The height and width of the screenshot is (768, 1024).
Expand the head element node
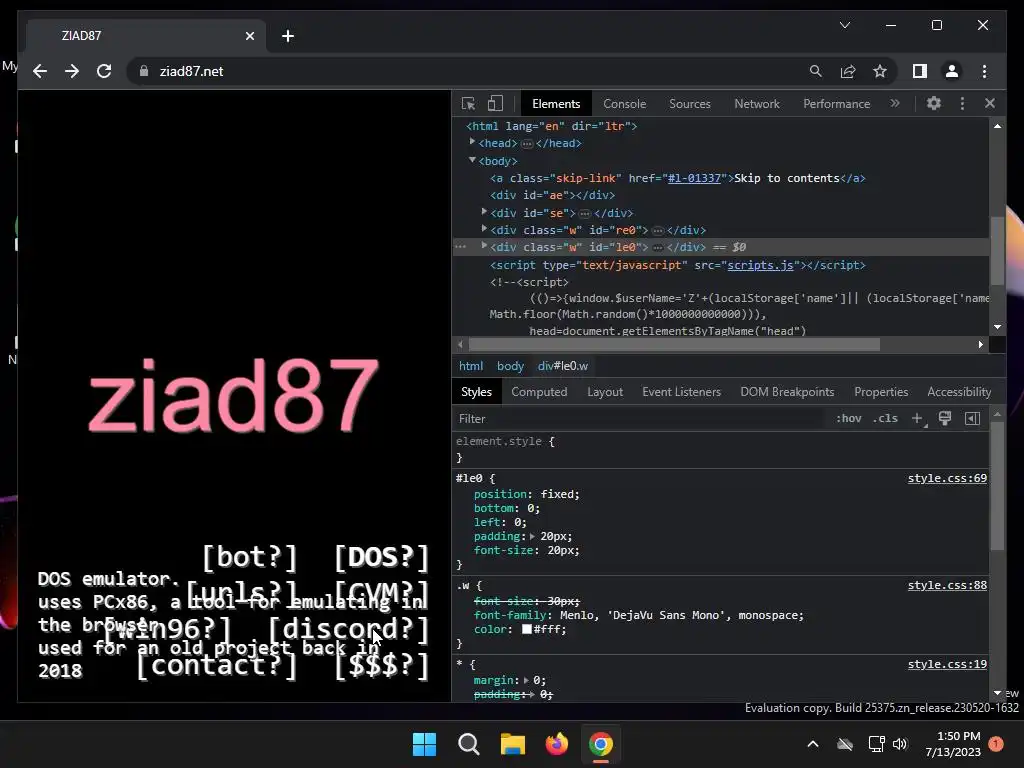tap(472, 142)
